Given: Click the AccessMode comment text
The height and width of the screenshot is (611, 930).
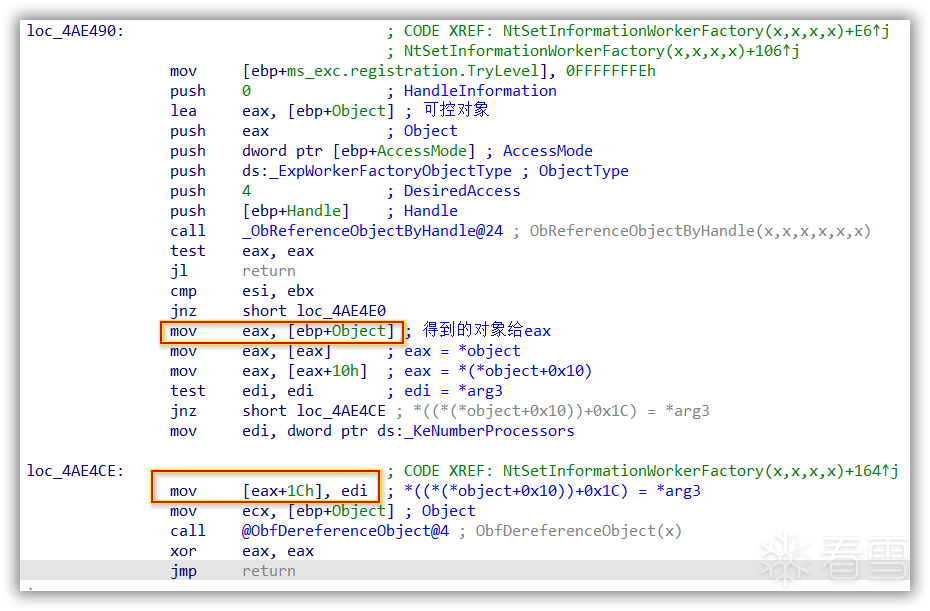Looking at the screenshot, I should click(x=547, y=151).
